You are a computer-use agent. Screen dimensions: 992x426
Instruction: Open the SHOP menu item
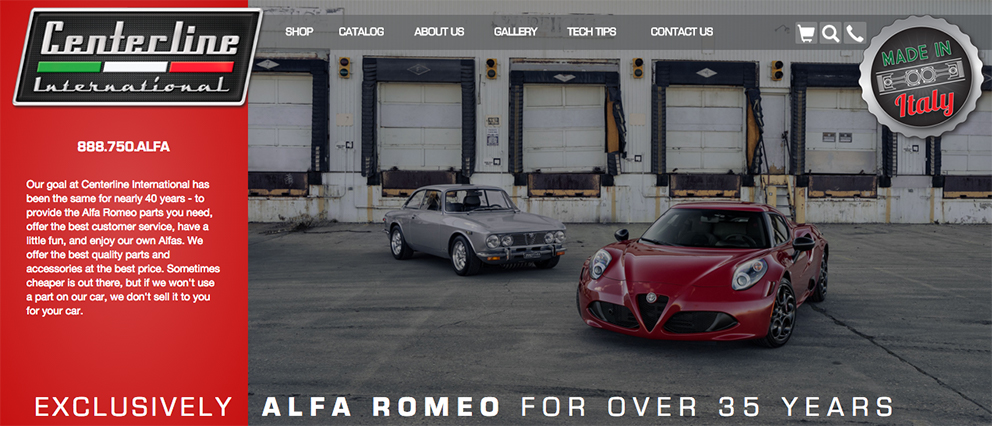pyautogui.click(x=299, y=32)
